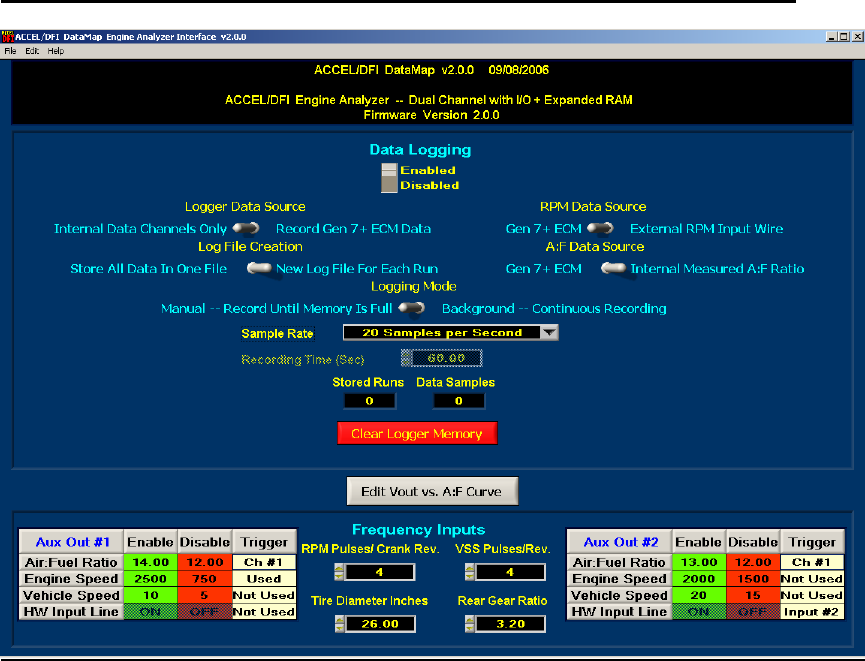Viewport: 865px width, 661px height.
Task: Click Aux Out #1 Vehicle Speed Disable 5
Action: pos(205,595)
